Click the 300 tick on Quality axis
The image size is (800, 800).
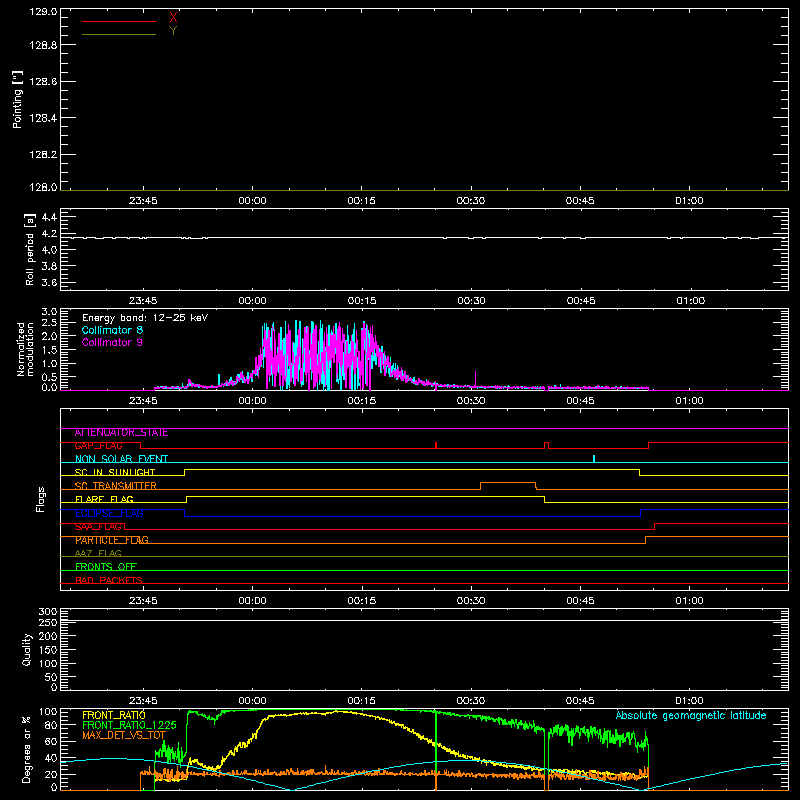(48, 612)
